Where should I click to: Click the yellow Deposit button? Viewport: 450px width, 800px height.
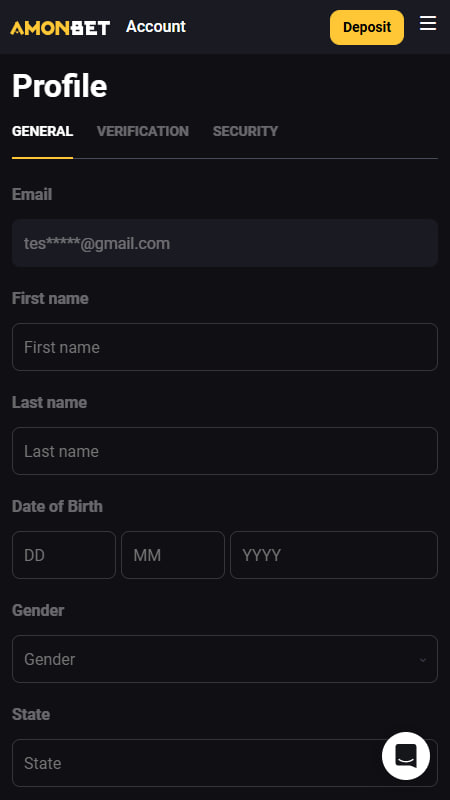click(x=367, y=27)
